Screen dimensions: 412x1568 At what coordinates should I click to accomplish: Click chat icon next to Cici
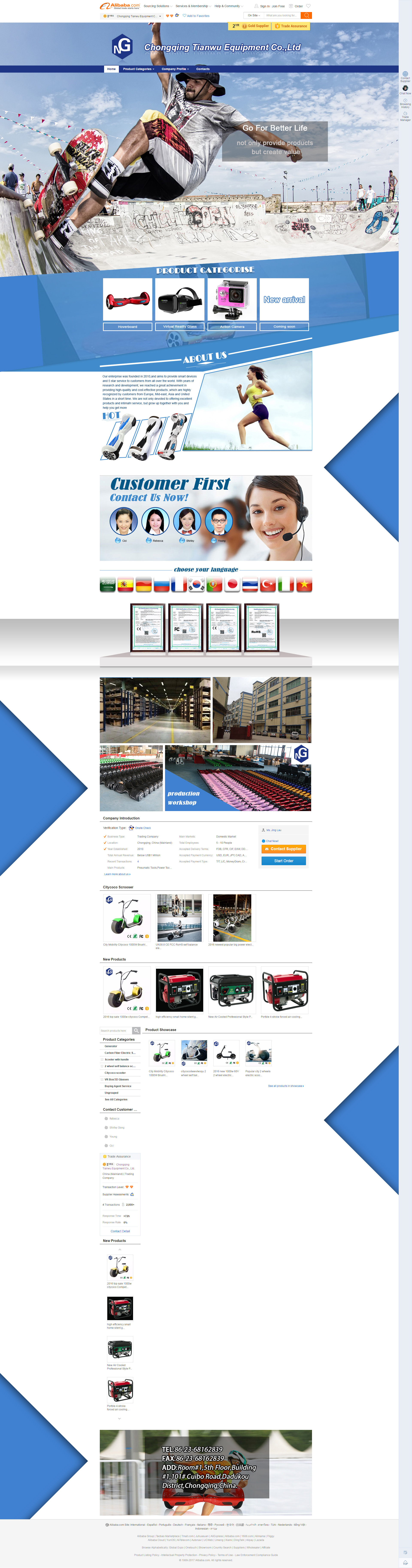coord(117,540)
